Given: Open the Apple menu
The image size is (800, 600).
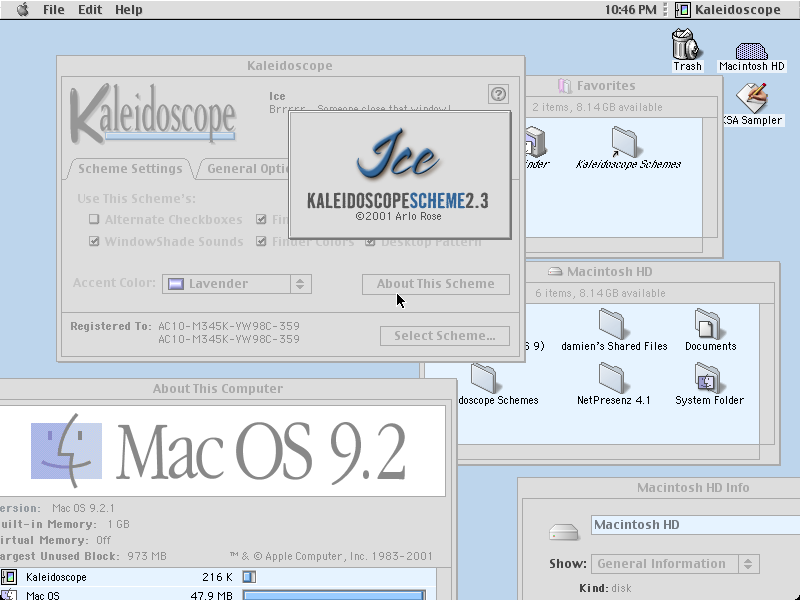Looking at the screenshot, I should [x=22, y=10].
